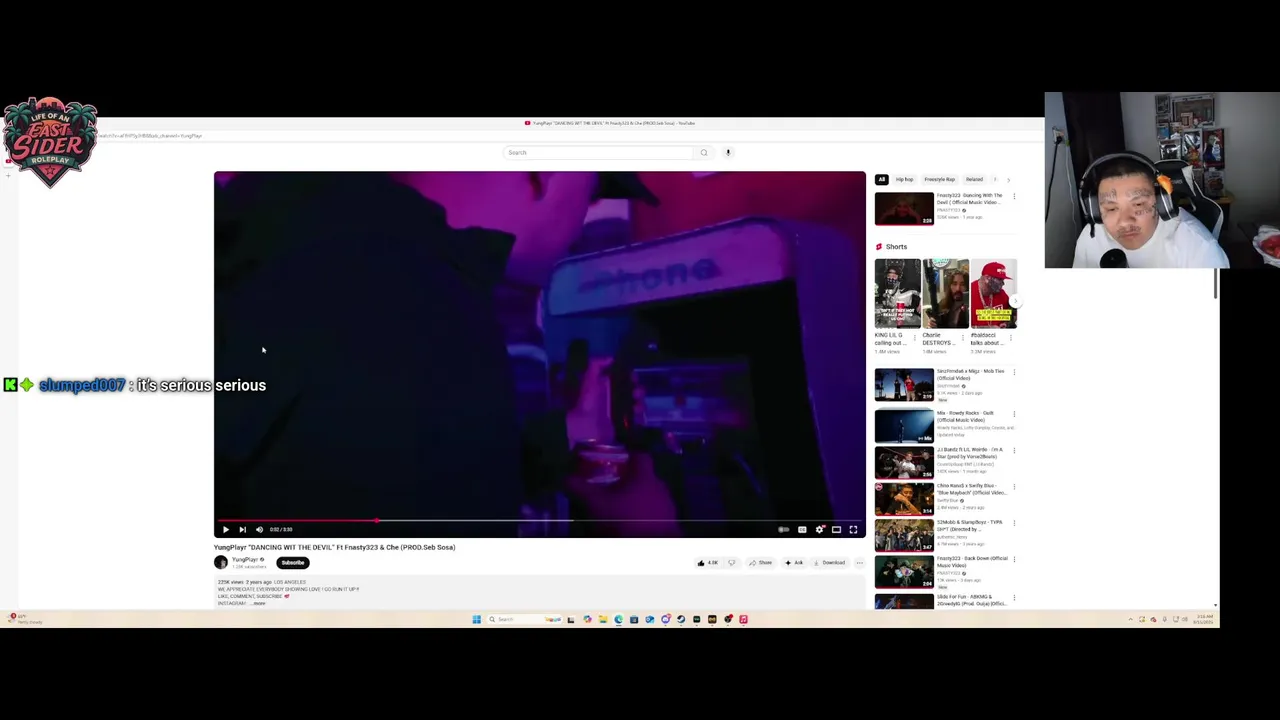1280x720 pixels.
Task: Open Fnasty323 Dancing With The Devil thumbnail
Action: pos(904,209)
